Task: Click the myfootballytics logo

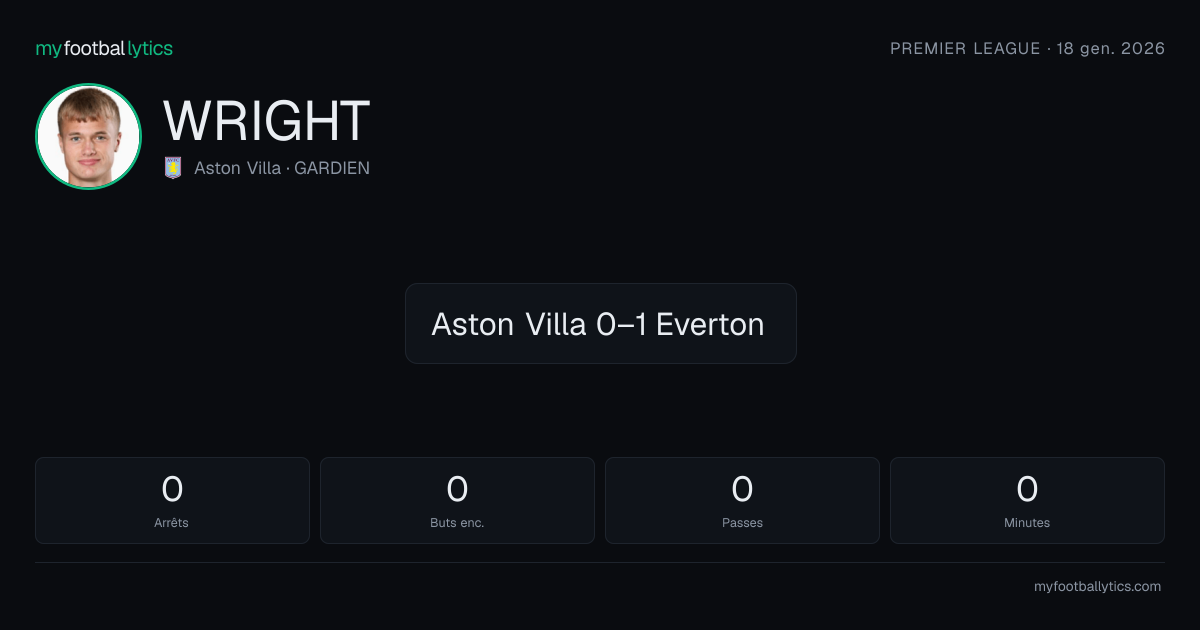Action: (x=104, y=48)
